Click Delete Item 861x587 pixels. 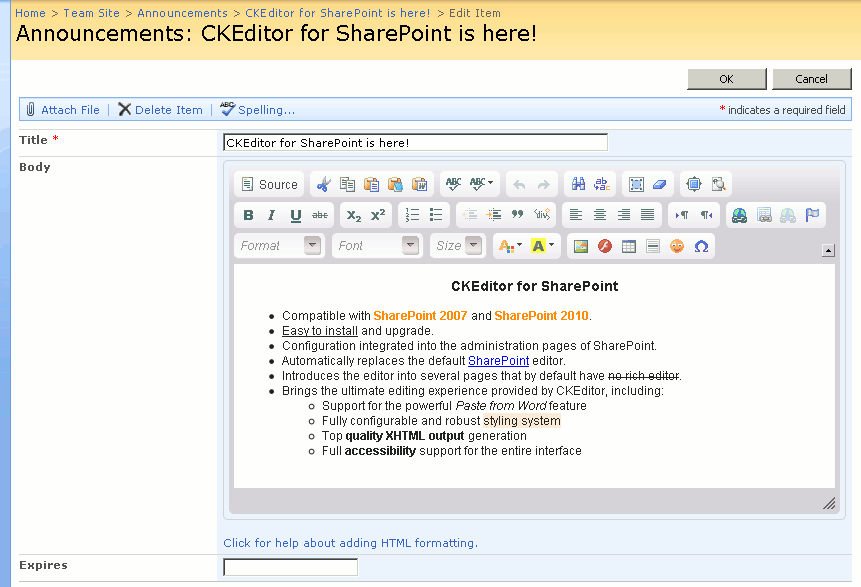tap(160, 110)
